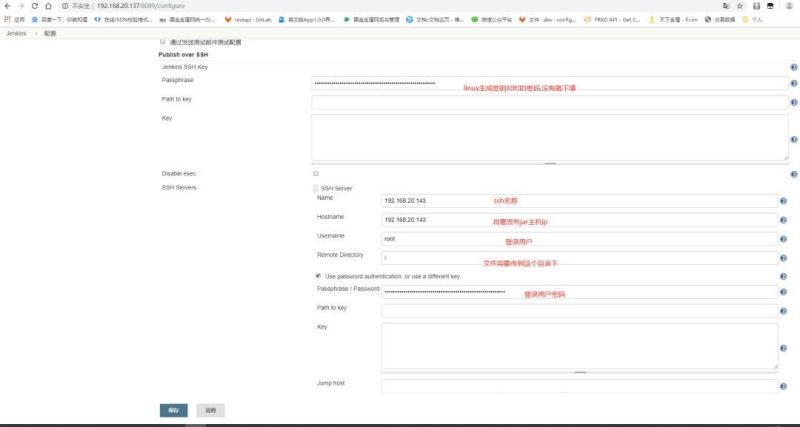
Task: Toggle the test email configuration checkbox
Action: click(x=163, y=42)
